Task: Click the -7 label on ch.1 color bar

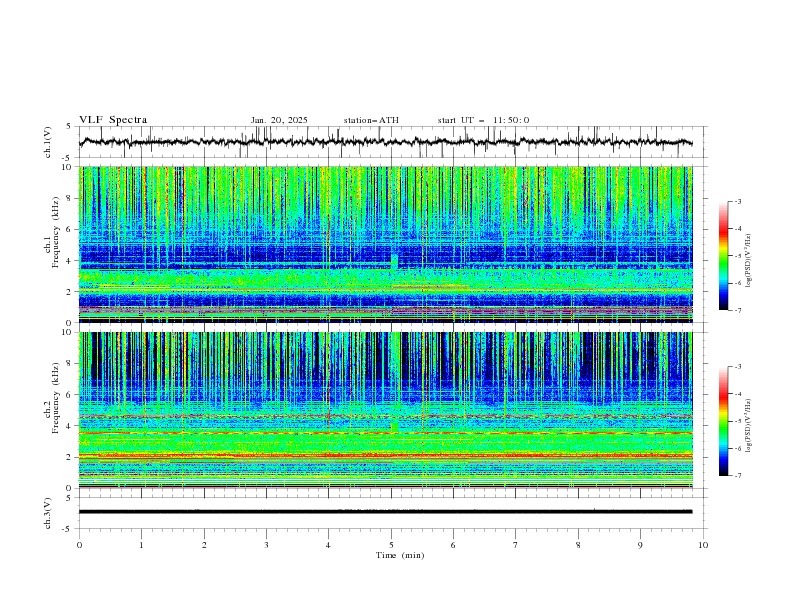Action: 738,310
